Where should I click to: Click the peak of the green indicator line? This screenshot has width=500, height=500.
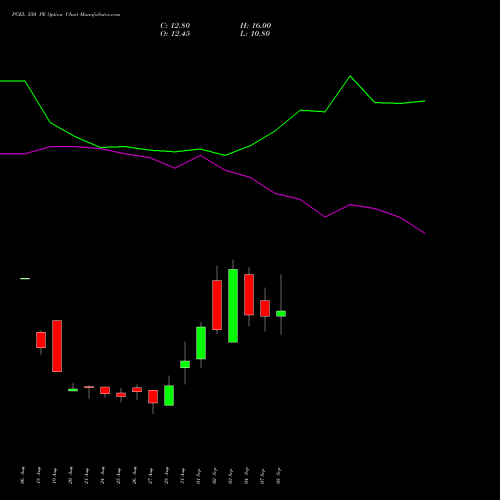click(350, 76)
